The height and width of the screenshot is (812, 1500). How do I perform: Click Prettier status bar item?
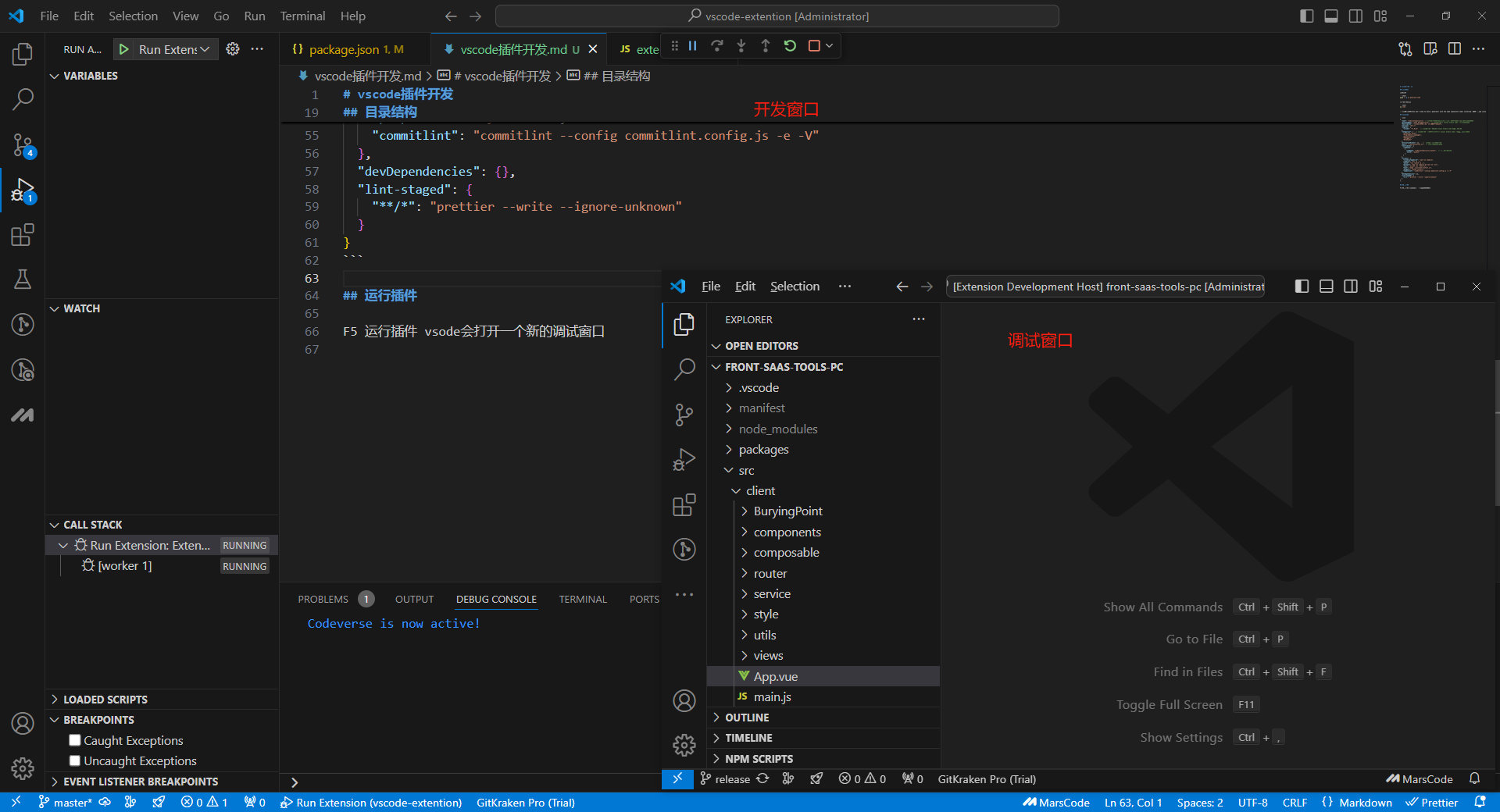click(1431, 803)
